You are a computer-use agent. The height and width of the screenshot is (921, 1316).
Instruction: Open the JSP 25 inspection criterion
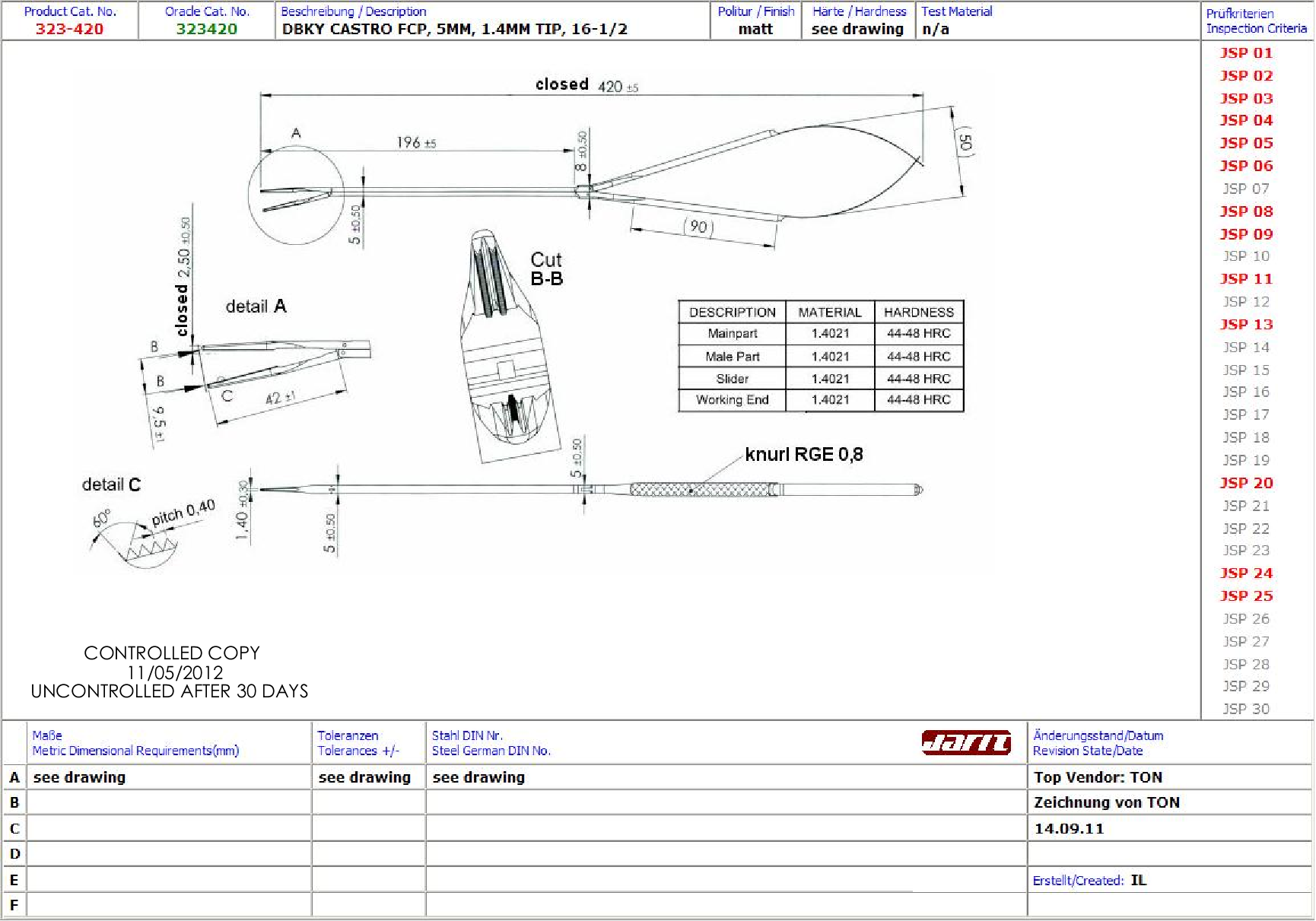pyautogui.click(x=1245, y=596)
